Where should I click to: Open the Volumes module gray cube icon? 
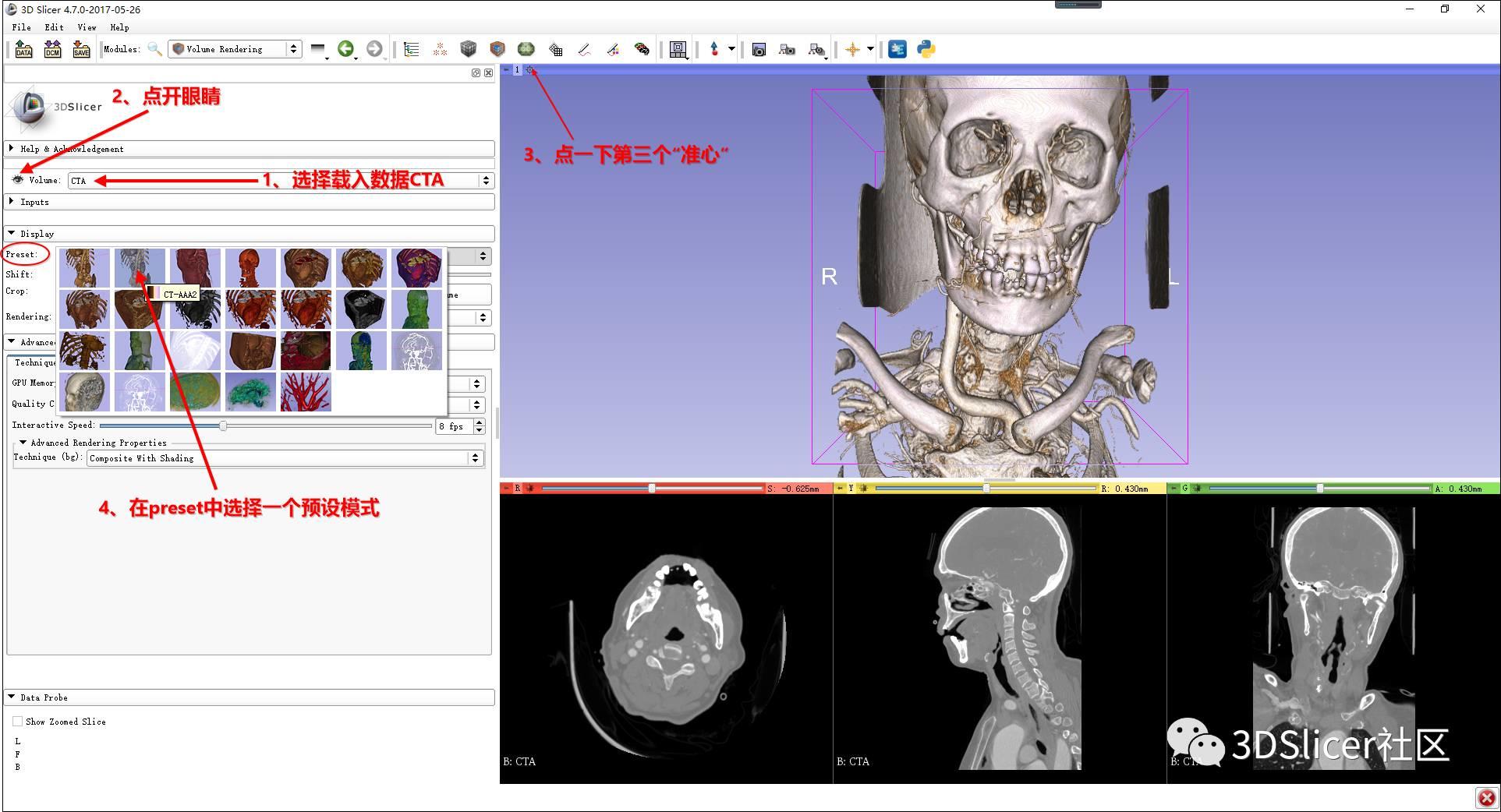point(468,49)
